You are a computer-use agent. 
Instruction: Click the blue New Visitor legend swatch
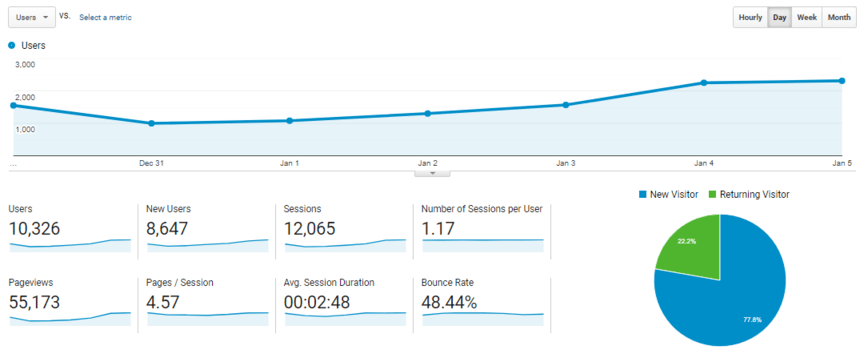pos(642,194)
